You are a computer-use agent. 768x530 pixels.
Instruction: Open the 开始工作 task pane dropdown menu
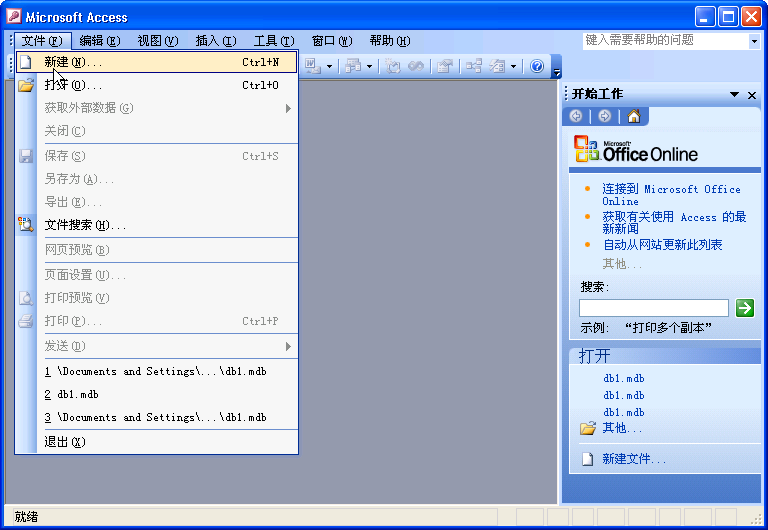[x=734, y=95]
